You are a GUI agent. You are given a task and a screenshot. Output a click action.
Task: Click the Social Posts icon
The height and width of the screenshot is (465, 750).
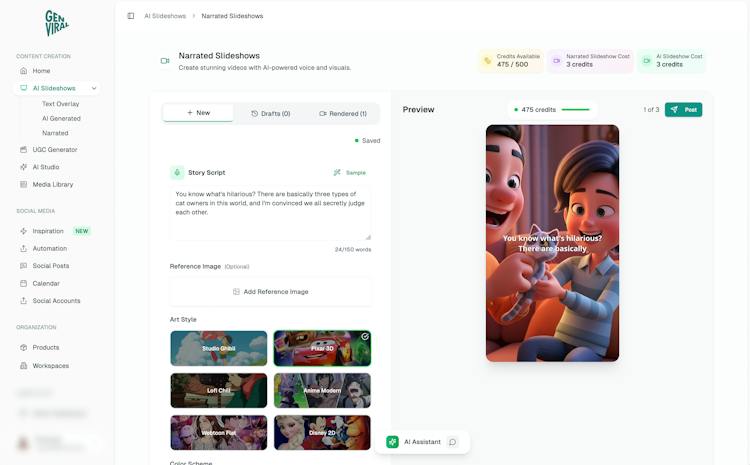point(23,266)
